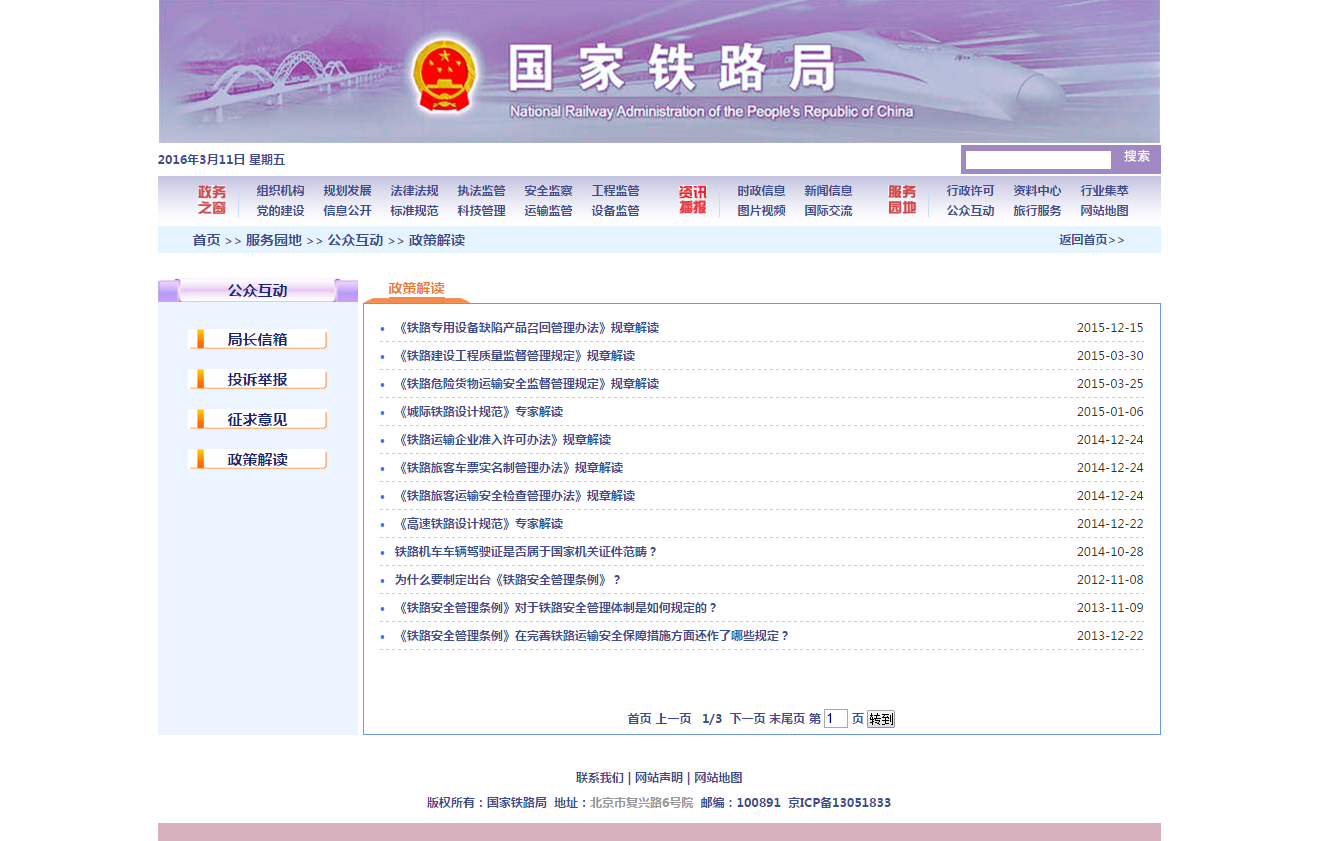Viewport: 1318px width, 841px height.
Task: Open 《城际铁路设计规范》专家解读 article
Action: 478,412
